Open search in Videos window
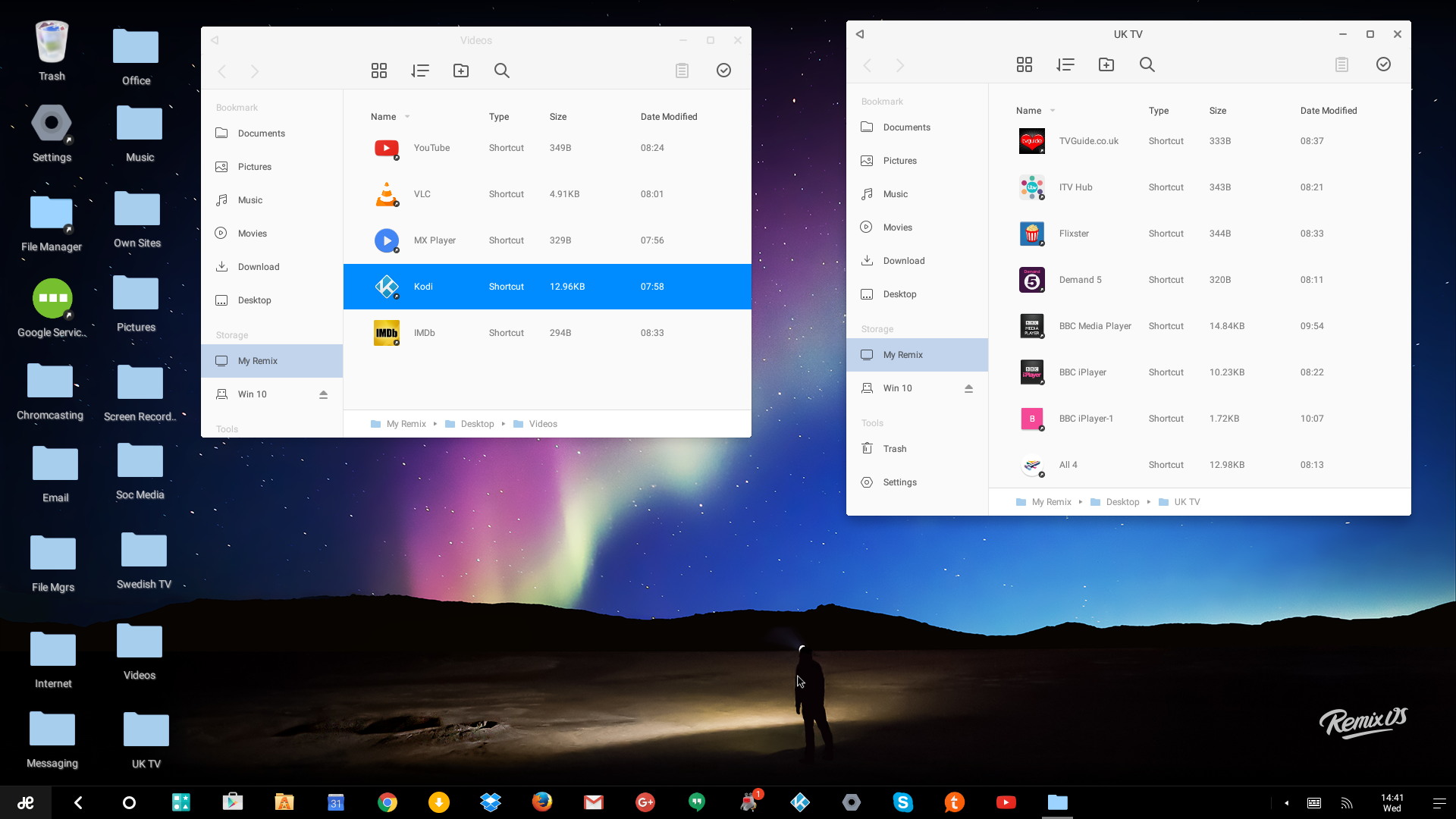Viewport: 1456px width, 819px height. click(502, 71)
